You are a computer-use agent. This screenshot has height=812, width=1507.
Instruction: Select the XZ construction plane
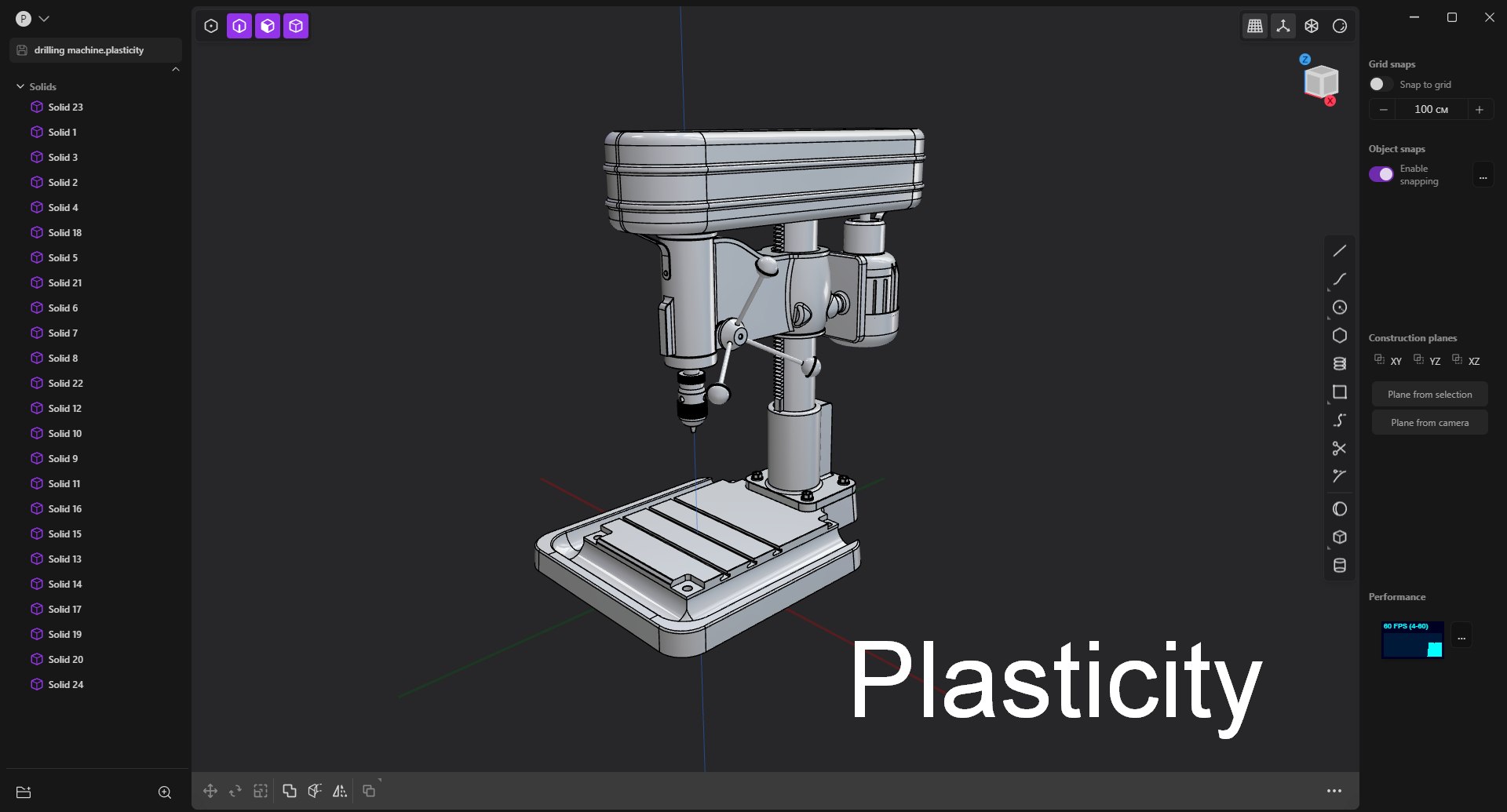pyautogui.click(x=1466, y=360)
